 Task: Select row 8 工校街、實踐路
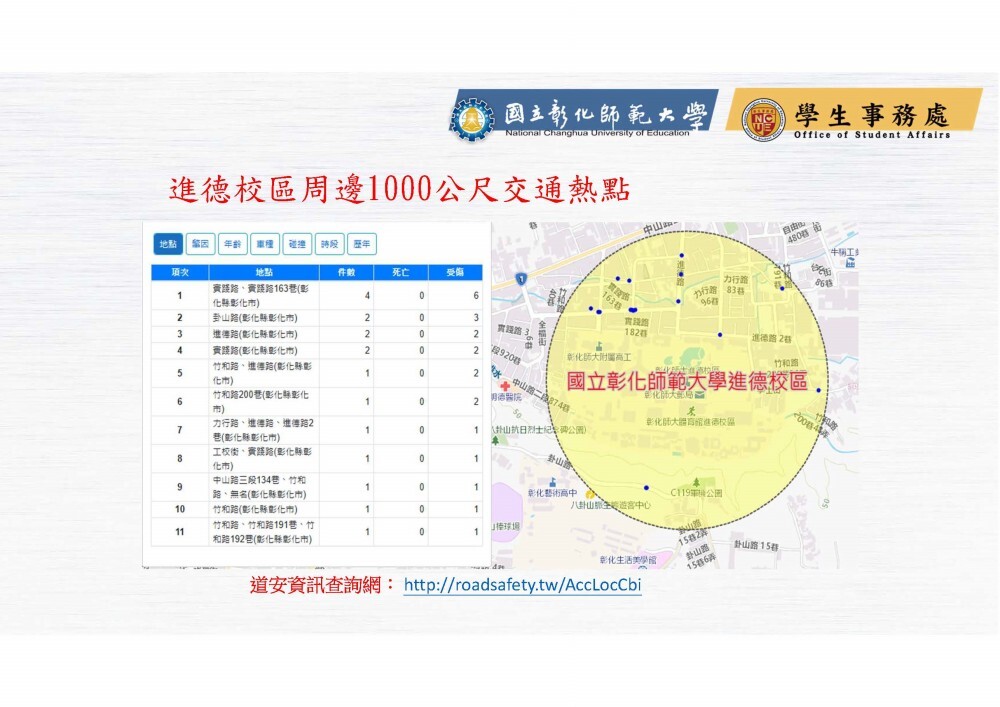click(316, 458)
